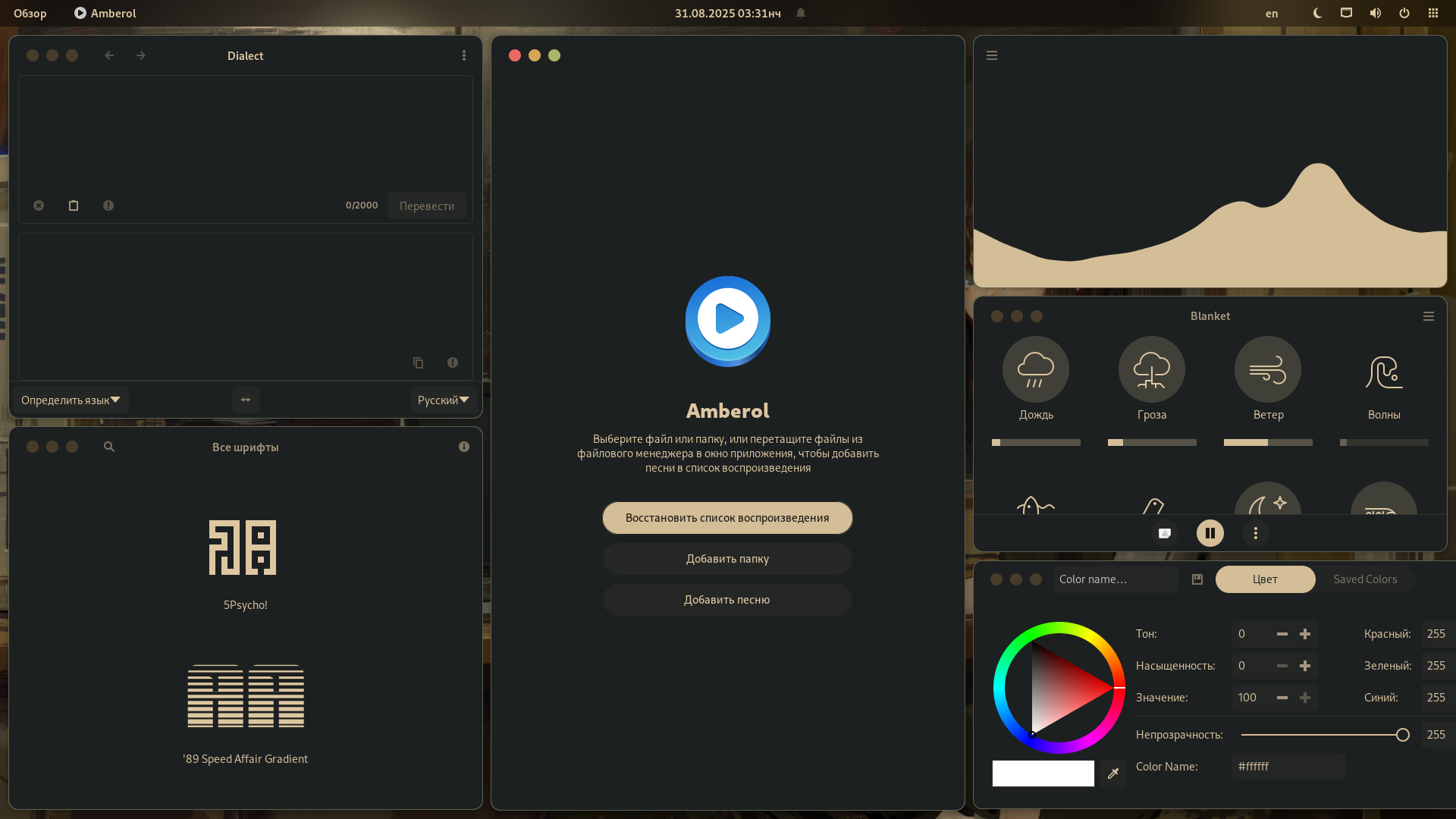Screen dimensions: 1456x819
Task: Open the Overview activities menu
Action: click(x=30, y=13)
